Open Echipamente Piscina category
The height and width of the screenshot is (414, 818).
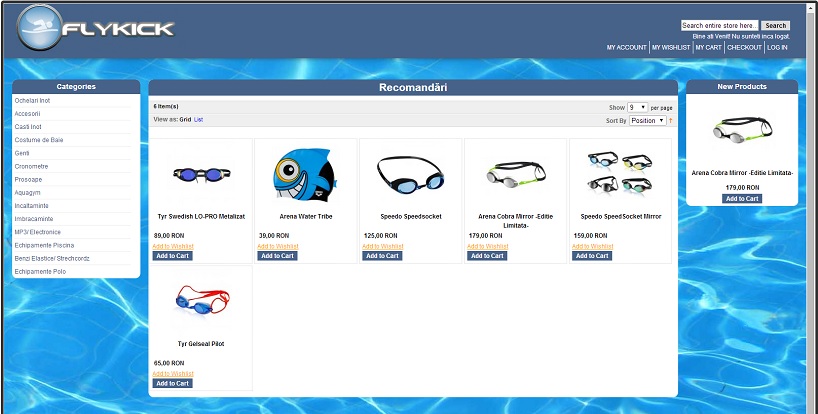(x=44, y=245)
